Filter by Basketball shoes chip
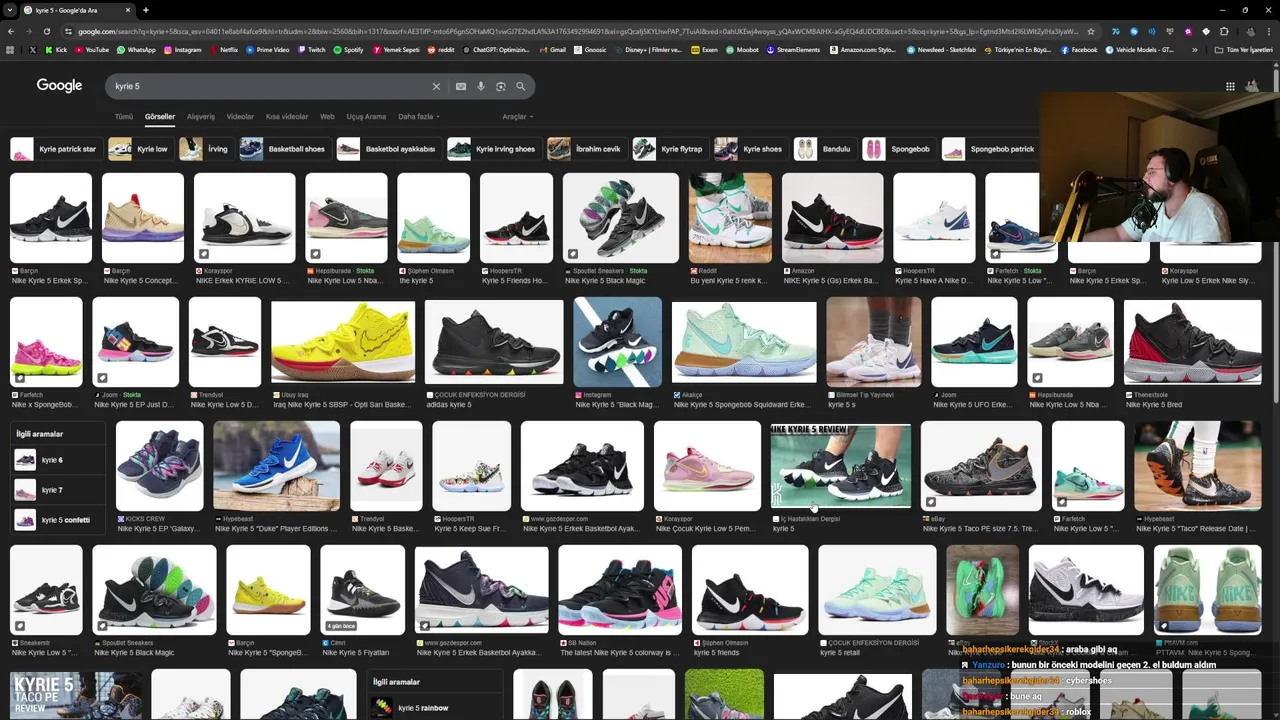The height and width of the screenshot is (720, 1280). (284, 149)
